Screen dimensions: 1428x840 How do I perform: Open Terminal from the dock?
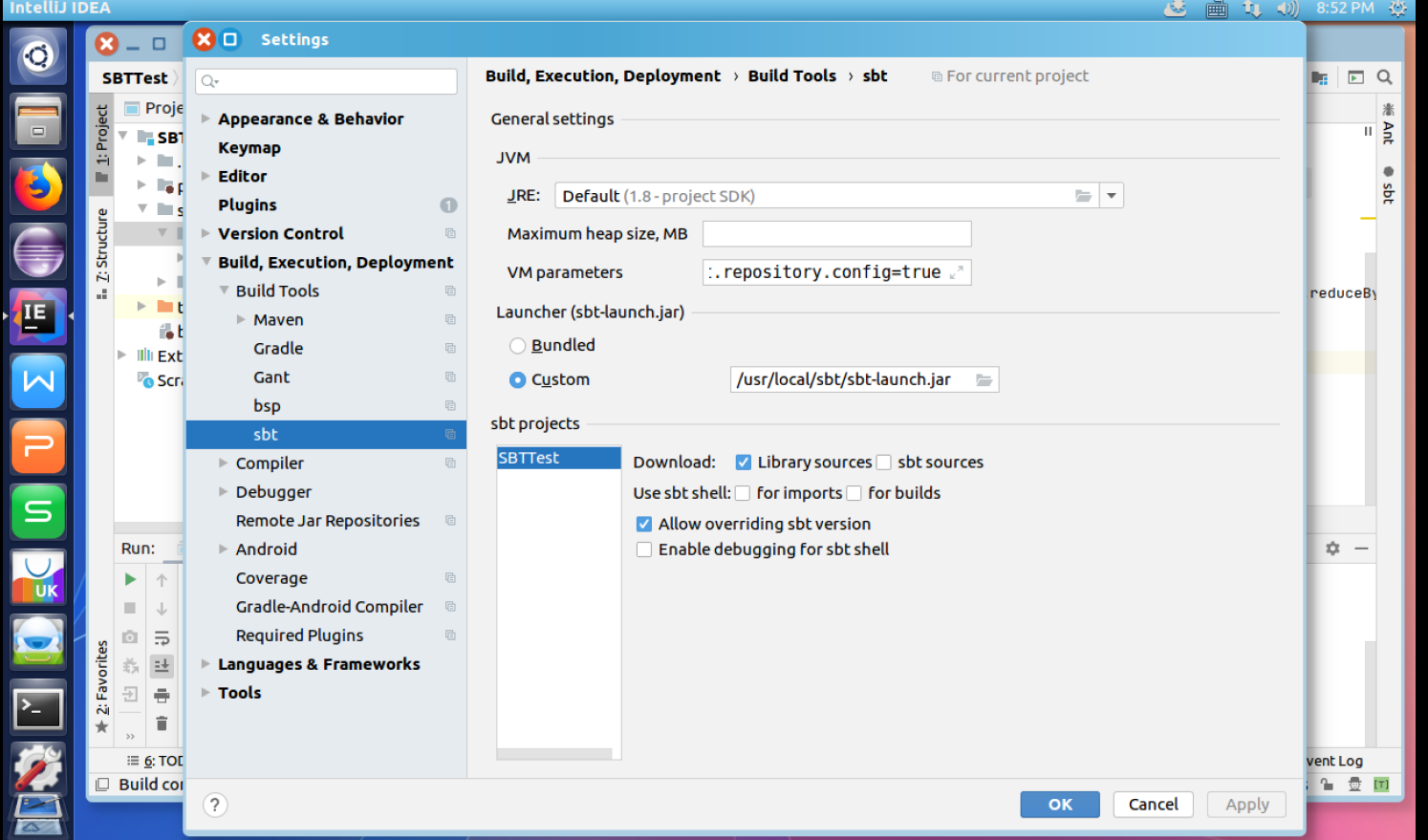pos(38,708)
